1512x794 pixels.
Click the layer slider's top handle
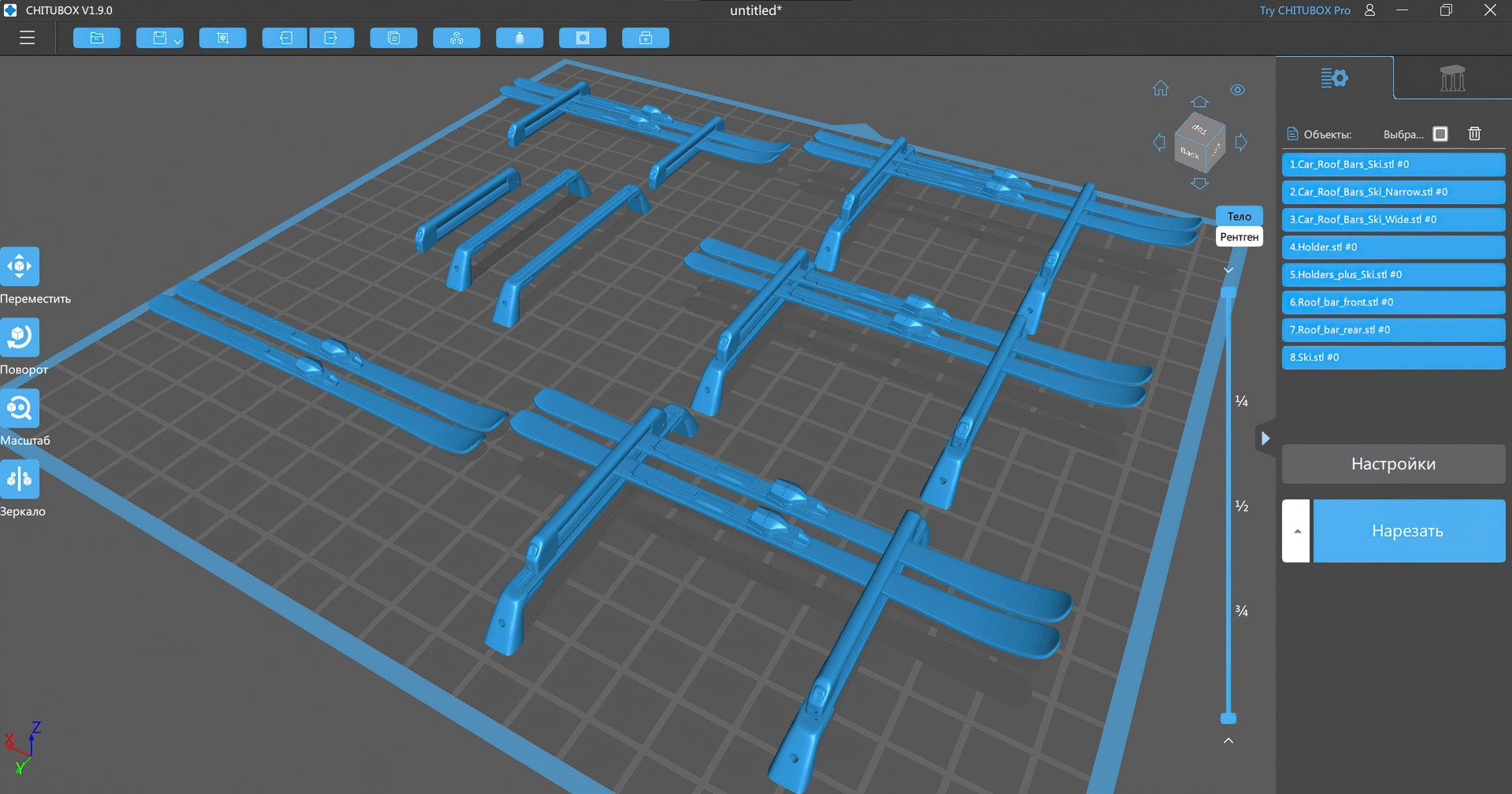pos(1228,292)
